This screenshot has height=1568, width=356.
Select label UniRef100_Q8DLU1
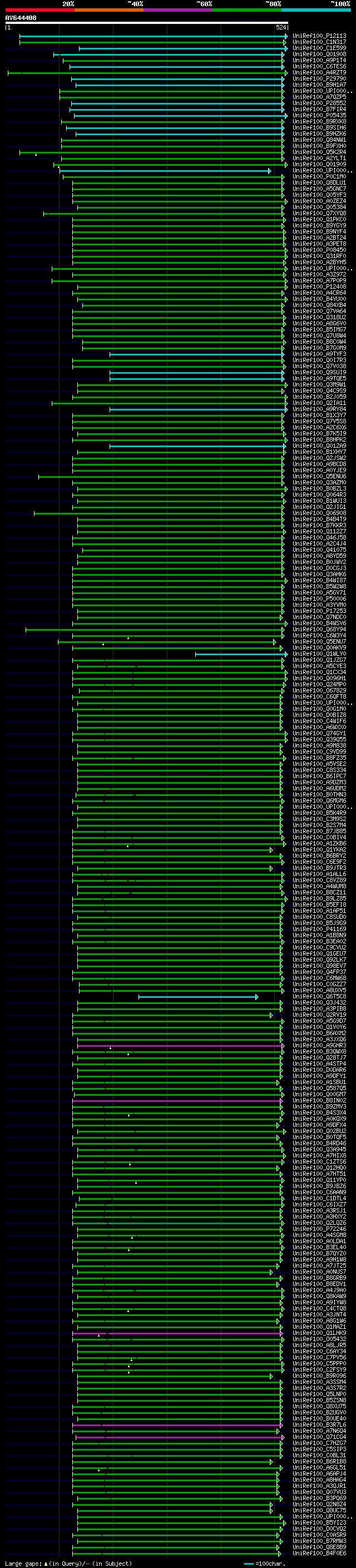click(319, 182)
